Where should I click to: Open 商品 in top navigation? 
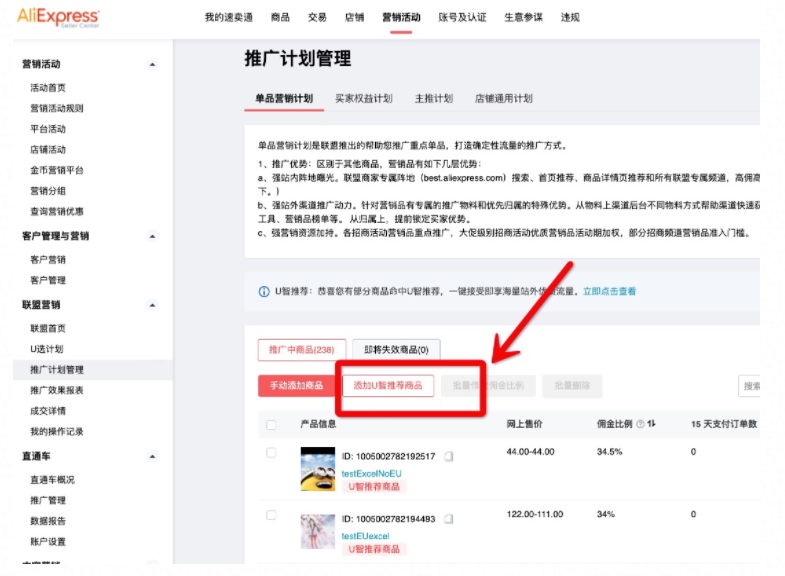(280, 18)
